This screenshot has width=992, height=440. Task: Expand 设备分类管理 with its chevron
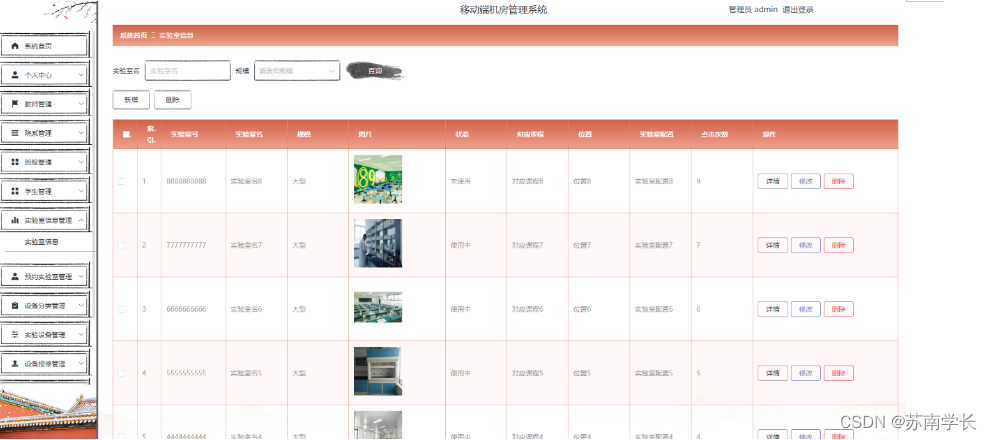click(x=81, y=306)
